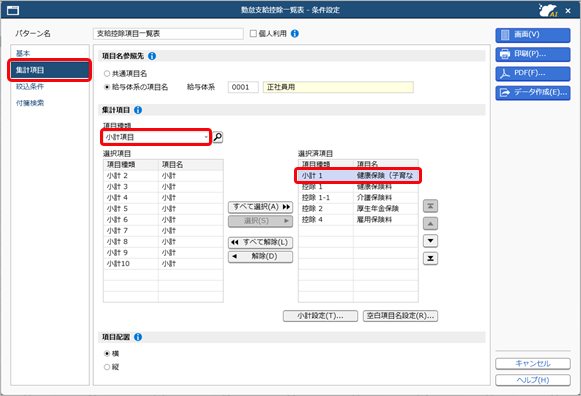Click 項目名 column header in 選択済項目 list
This screenshot has width=581, height=396.
(x=386, y=164)
